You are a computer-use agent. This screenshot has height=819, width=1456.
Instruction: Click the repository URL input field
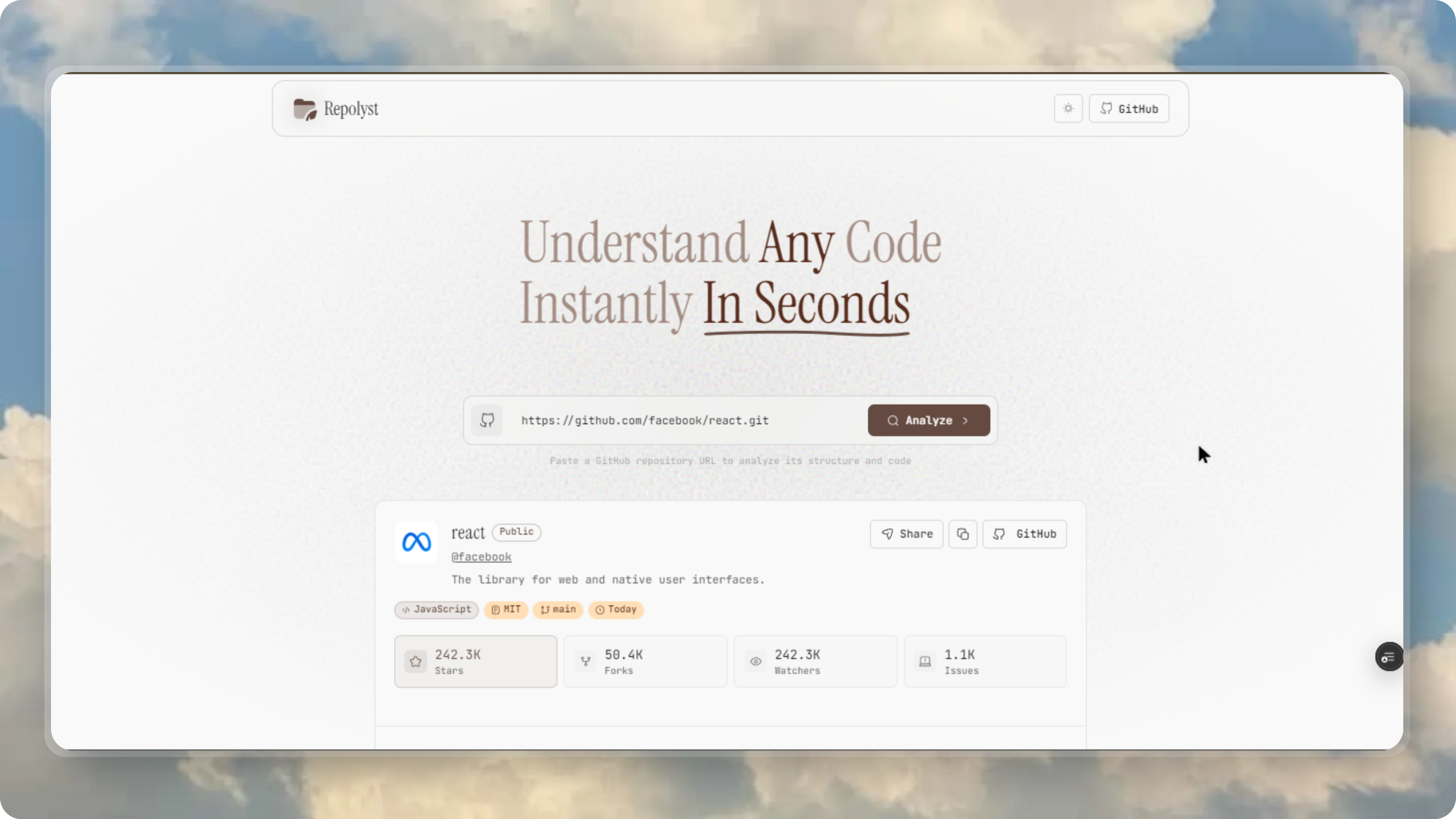[x=678, y=420]
